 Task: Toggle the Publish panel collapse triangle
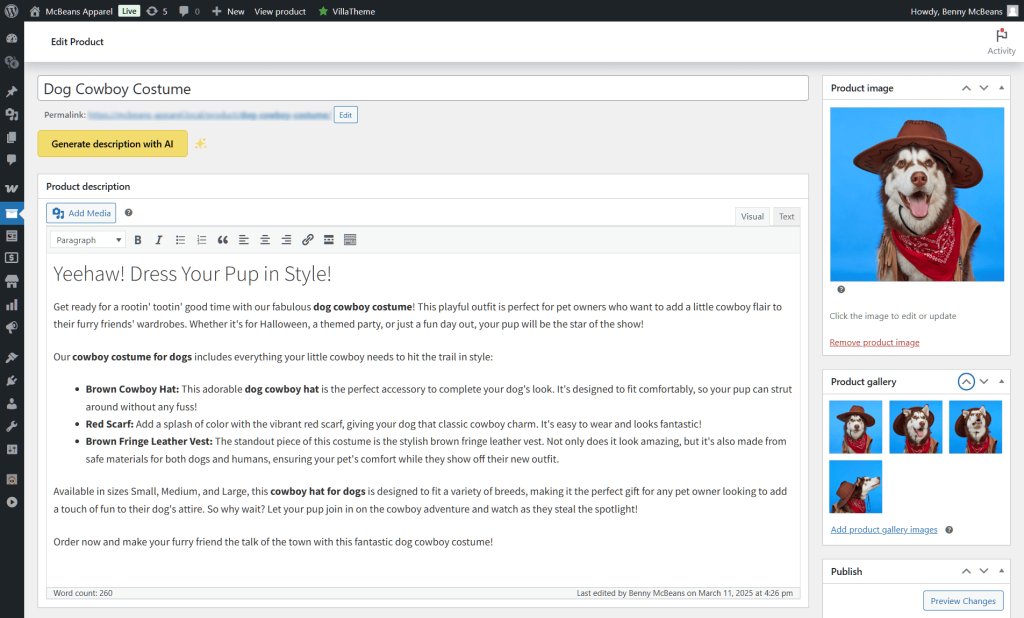(x=1001, y=571)
